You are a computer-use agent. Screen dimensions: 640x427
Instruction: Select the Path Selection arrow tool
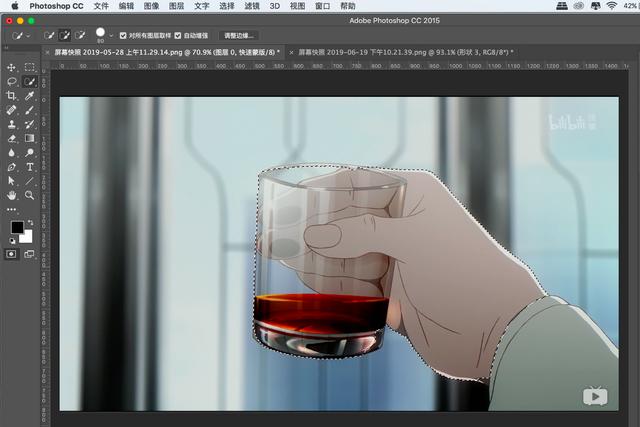coord(11,181)
